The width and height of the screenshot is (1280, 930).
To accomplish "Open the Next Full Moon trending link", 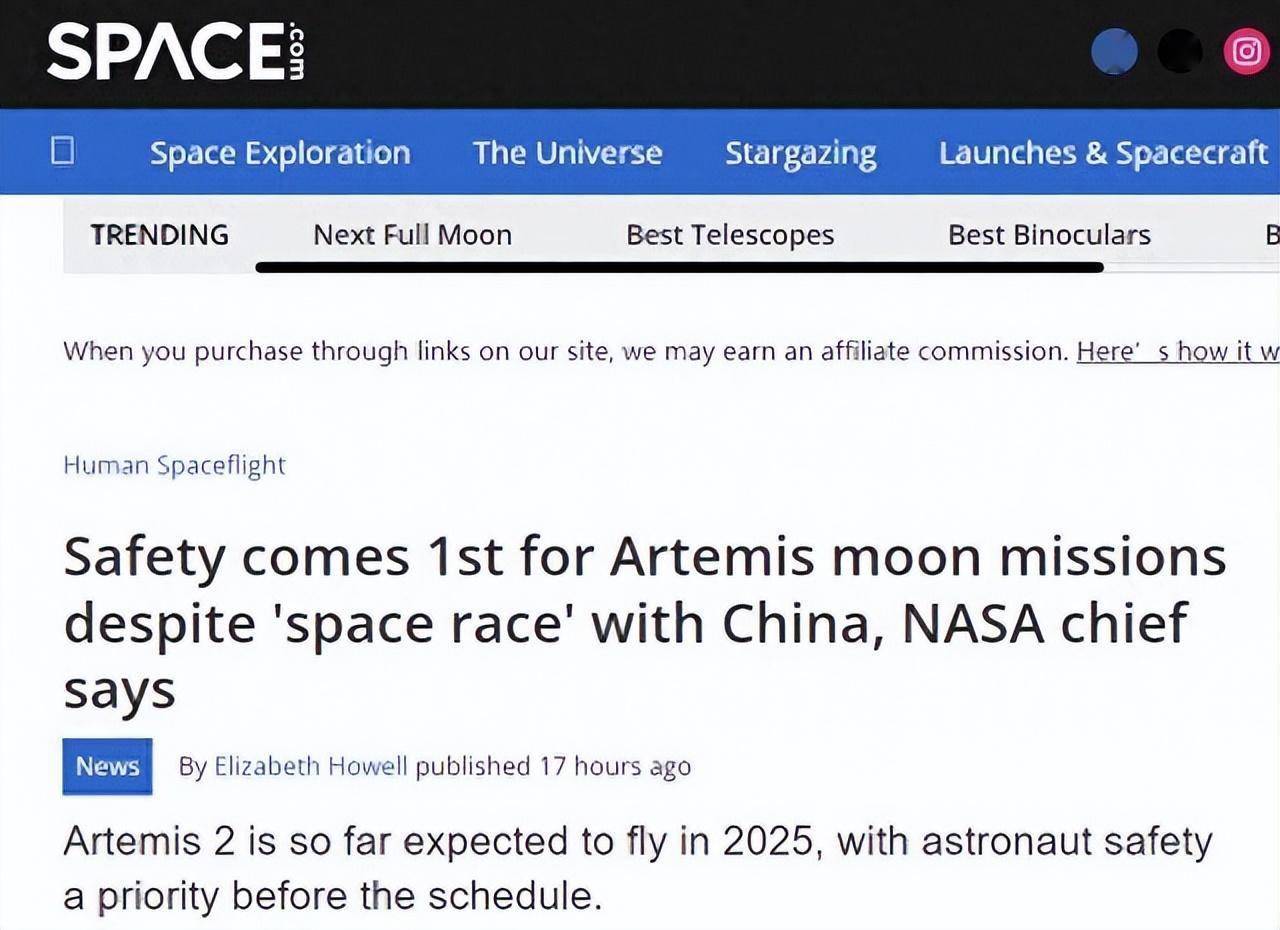I will pyautogui.click(x=412, y=234).
